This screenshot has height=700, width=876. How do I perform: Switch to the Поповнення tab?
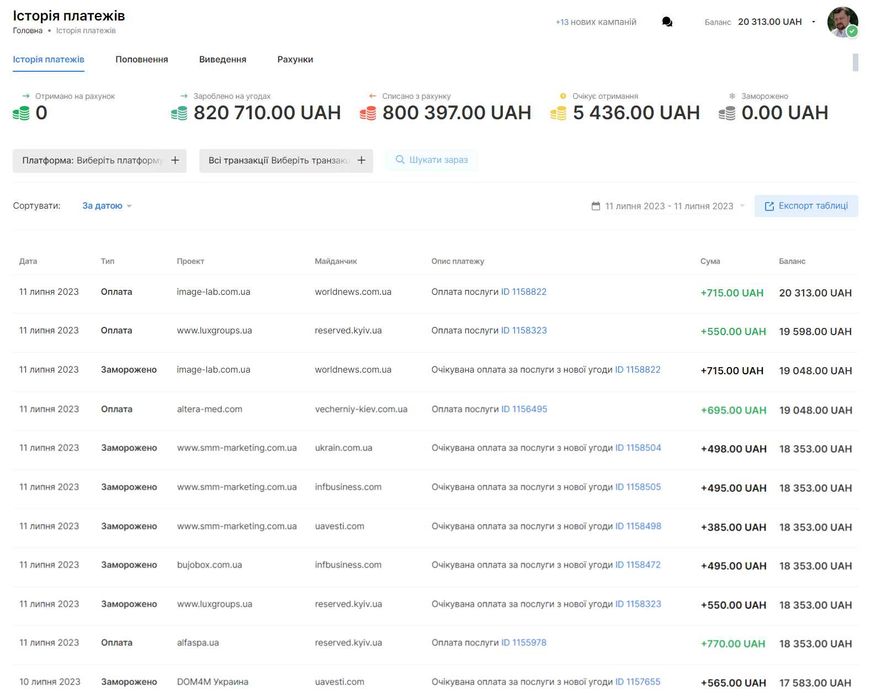141,60
